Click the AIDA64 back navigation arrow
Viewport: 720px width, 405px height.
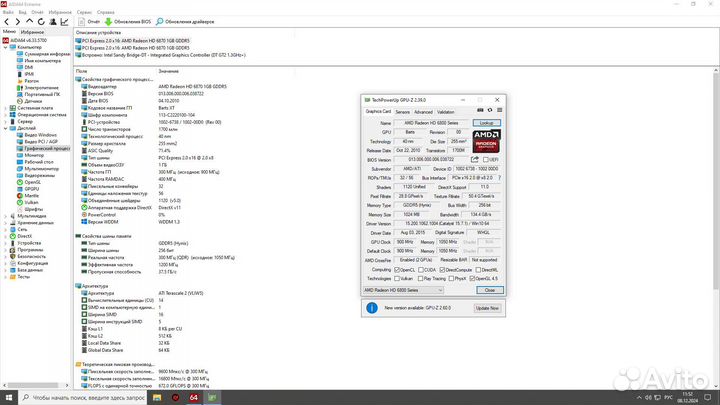[x=6, y=20]
